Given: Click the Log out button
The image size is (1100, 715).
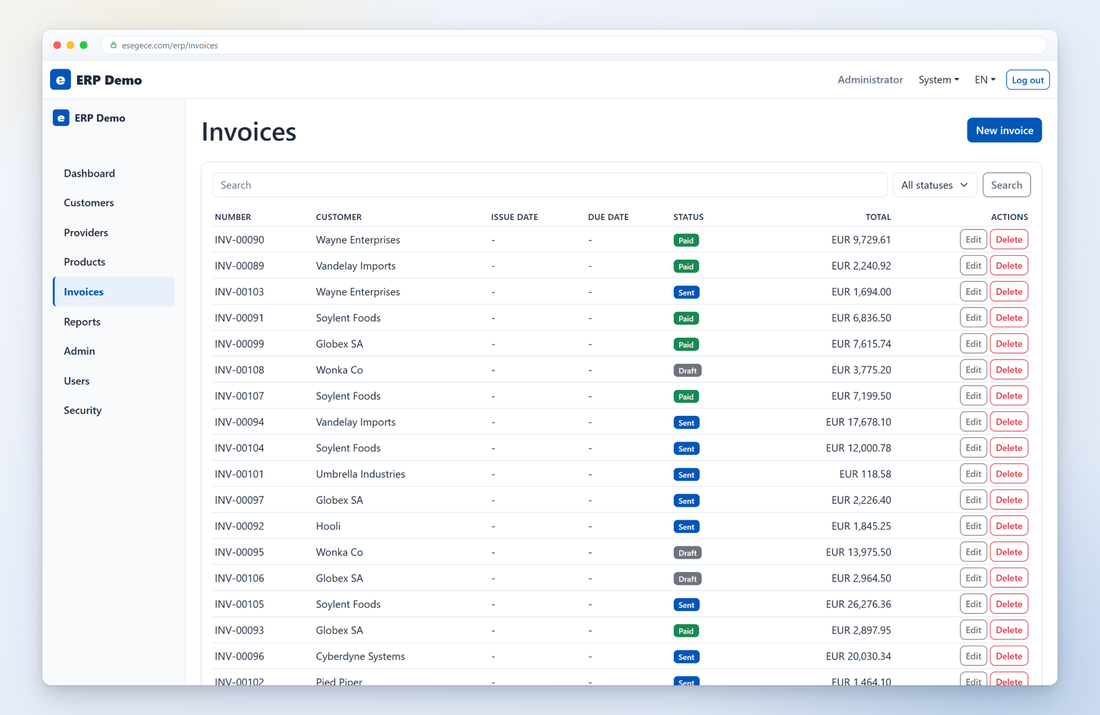Looking at the screenshot, I should pos(1028,80).
